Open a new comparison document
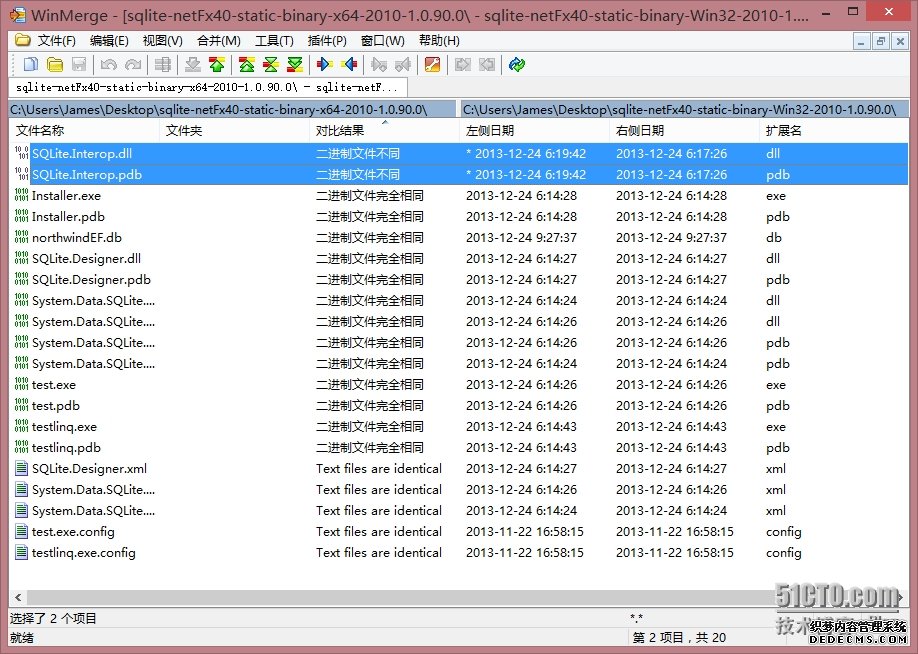Viewport: 918px width, 654px height. click(29, 64)
